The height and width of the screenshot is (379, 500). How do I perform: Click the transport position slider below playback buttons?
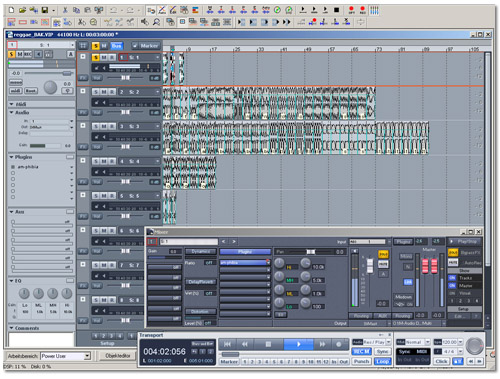230,354
